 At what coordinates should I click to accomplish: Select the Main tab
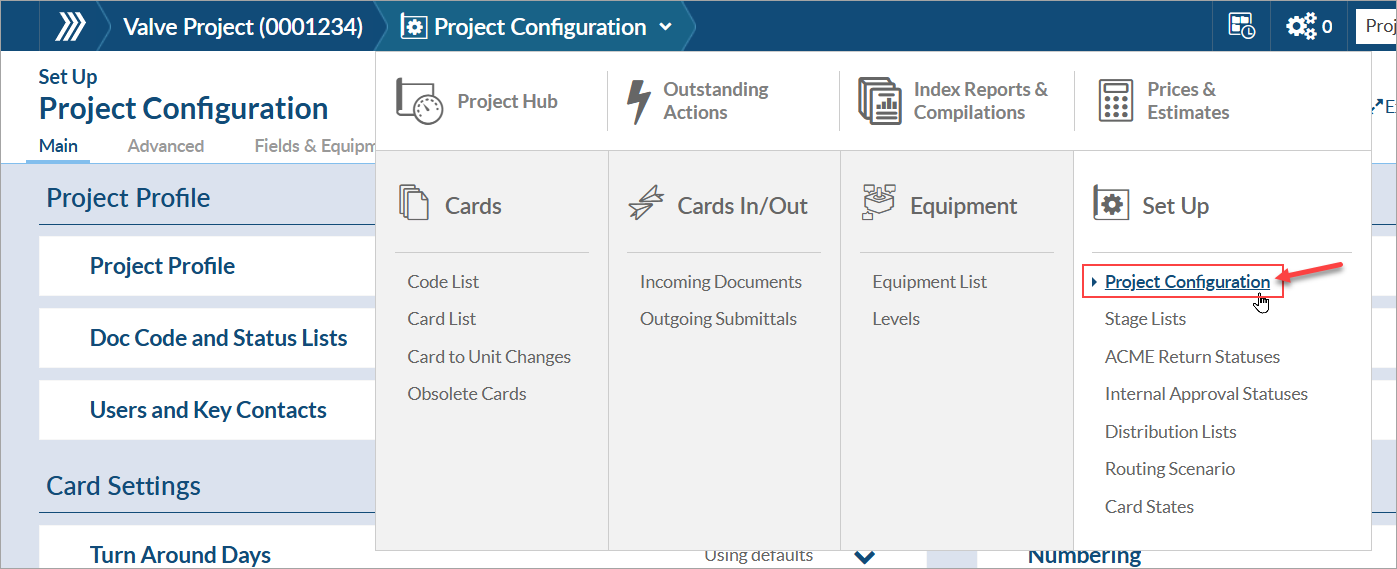[x=58, y=146]
